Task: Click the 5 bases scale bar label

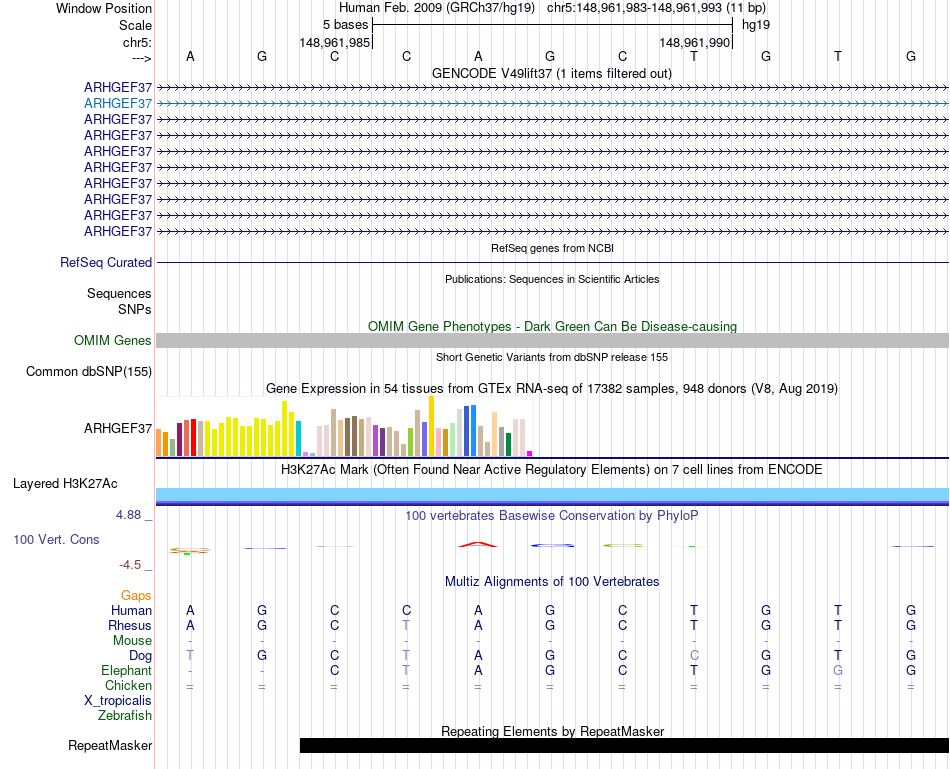Action: [x=345, y=25]
